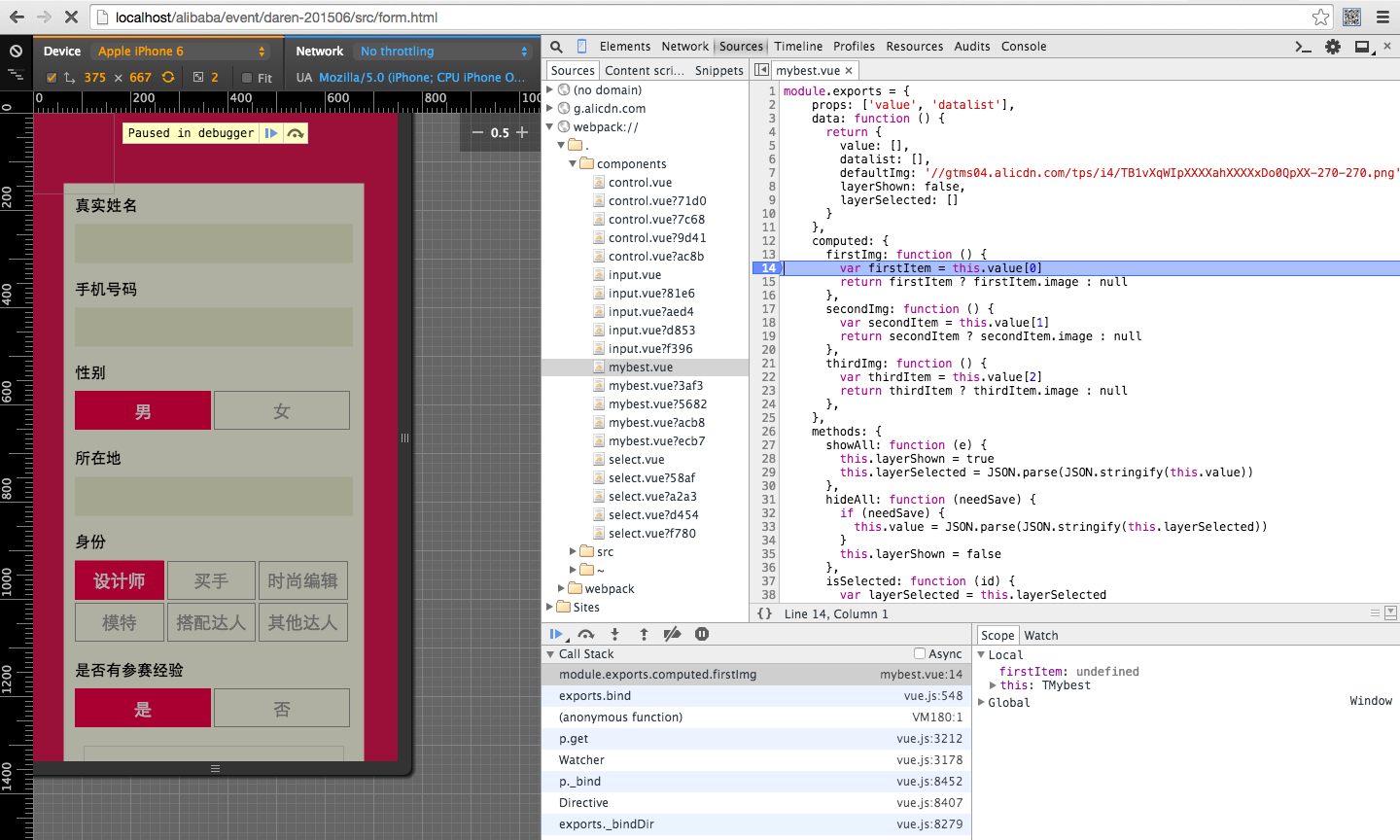Resume script execution in debugger toolbar

[x=556, y=634]
